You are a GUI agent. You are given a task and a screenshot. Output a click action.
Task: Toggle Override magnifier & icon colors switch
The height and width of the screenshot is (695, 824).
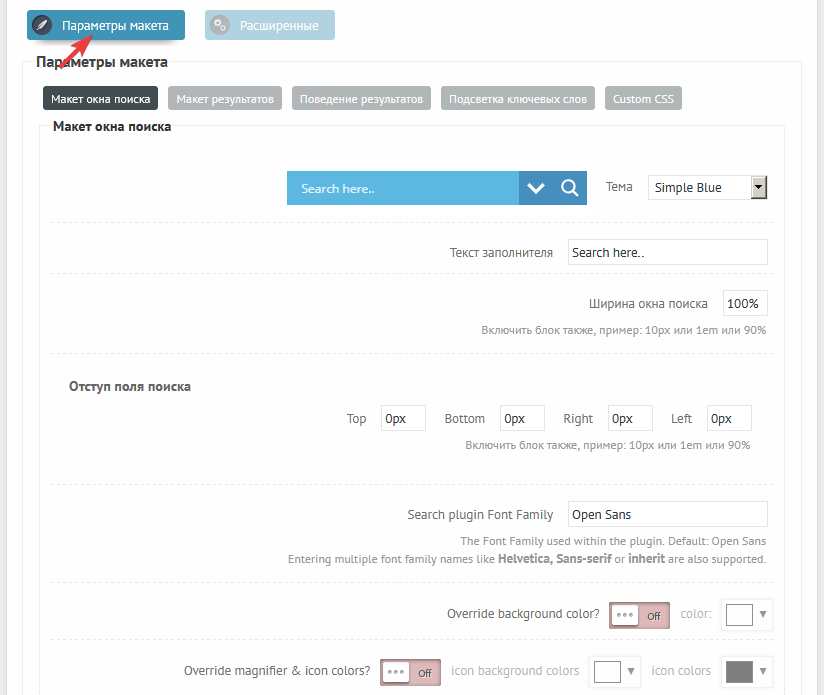coord(411,672)
